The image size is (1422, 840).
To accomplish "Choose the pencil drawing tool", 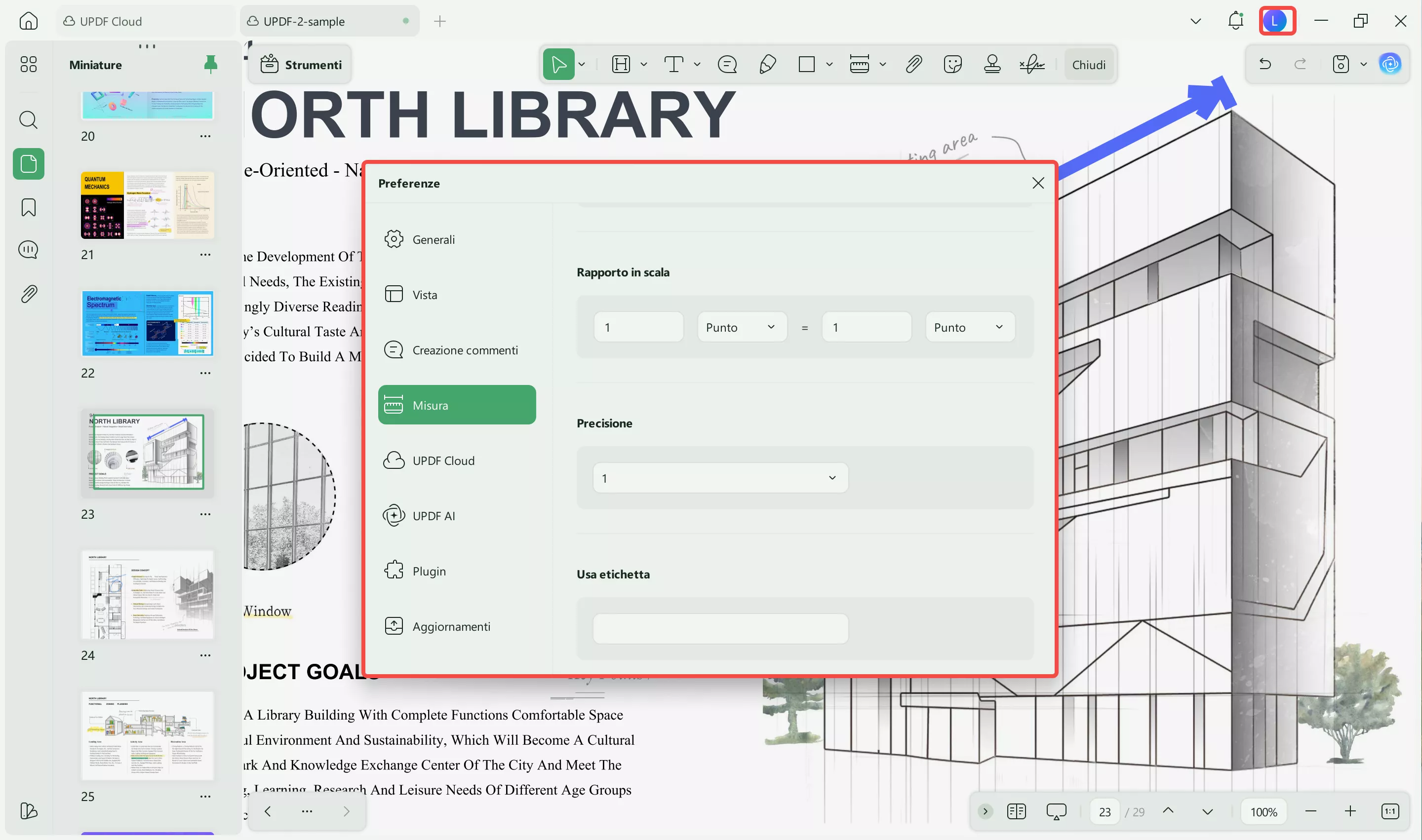I will click(767, 65).
